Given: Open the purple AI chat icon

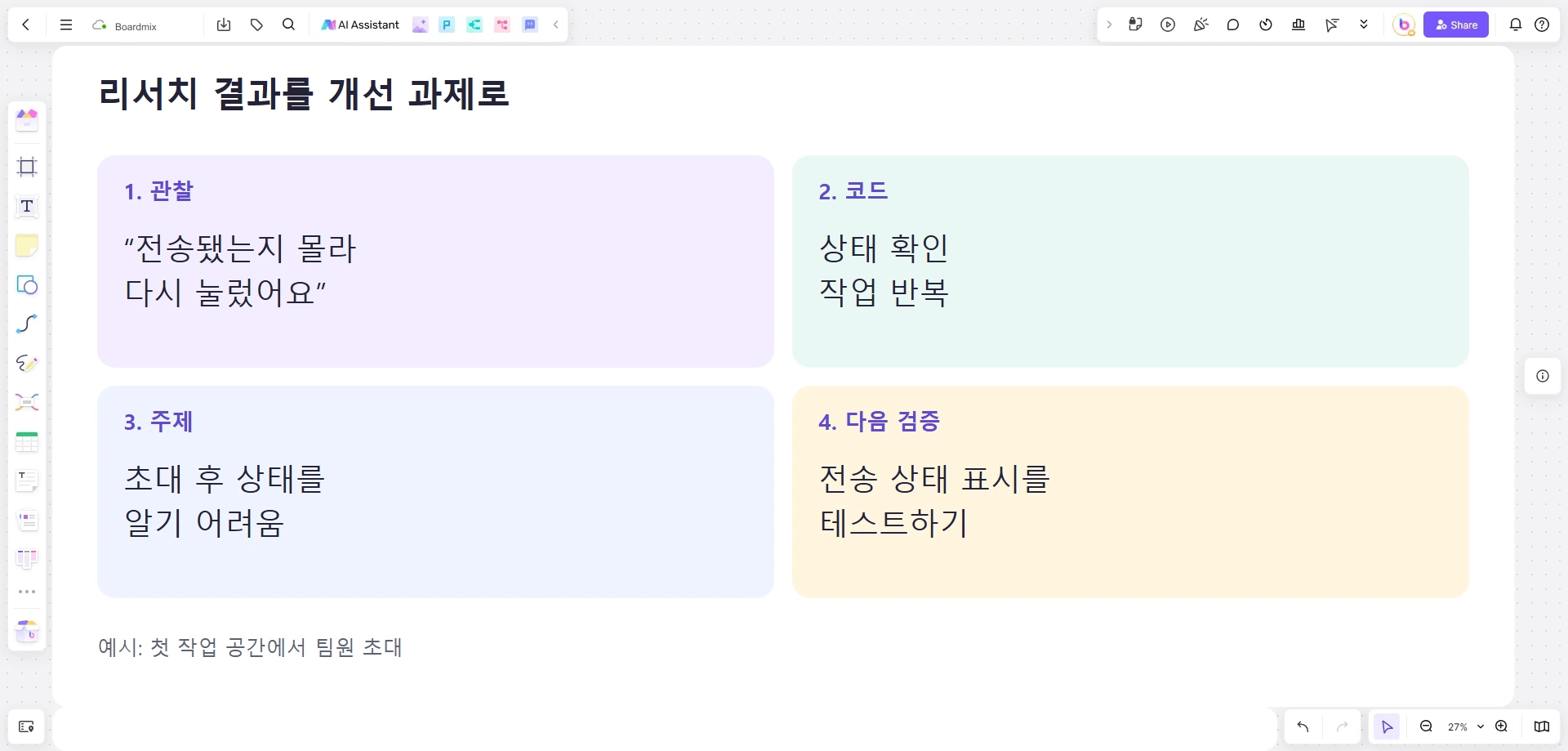Looking at the screenshot, I should pos(530,25).
